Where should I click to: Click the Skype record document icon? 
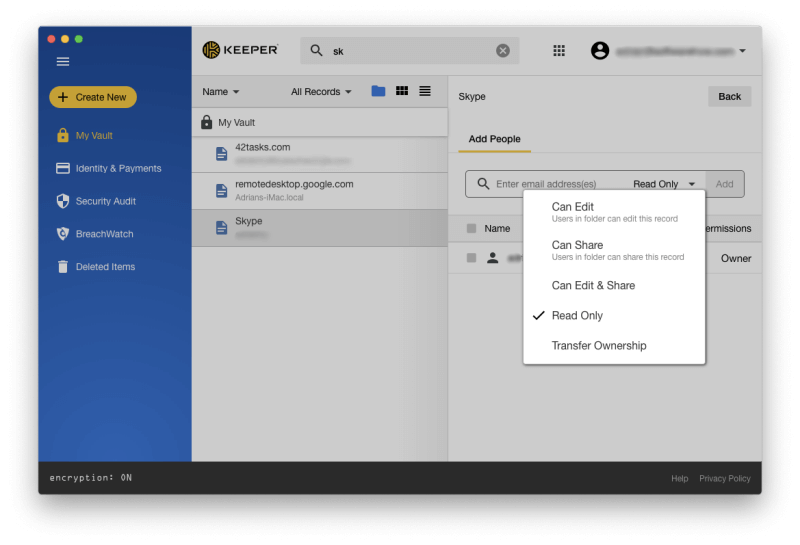pos(221,228)
